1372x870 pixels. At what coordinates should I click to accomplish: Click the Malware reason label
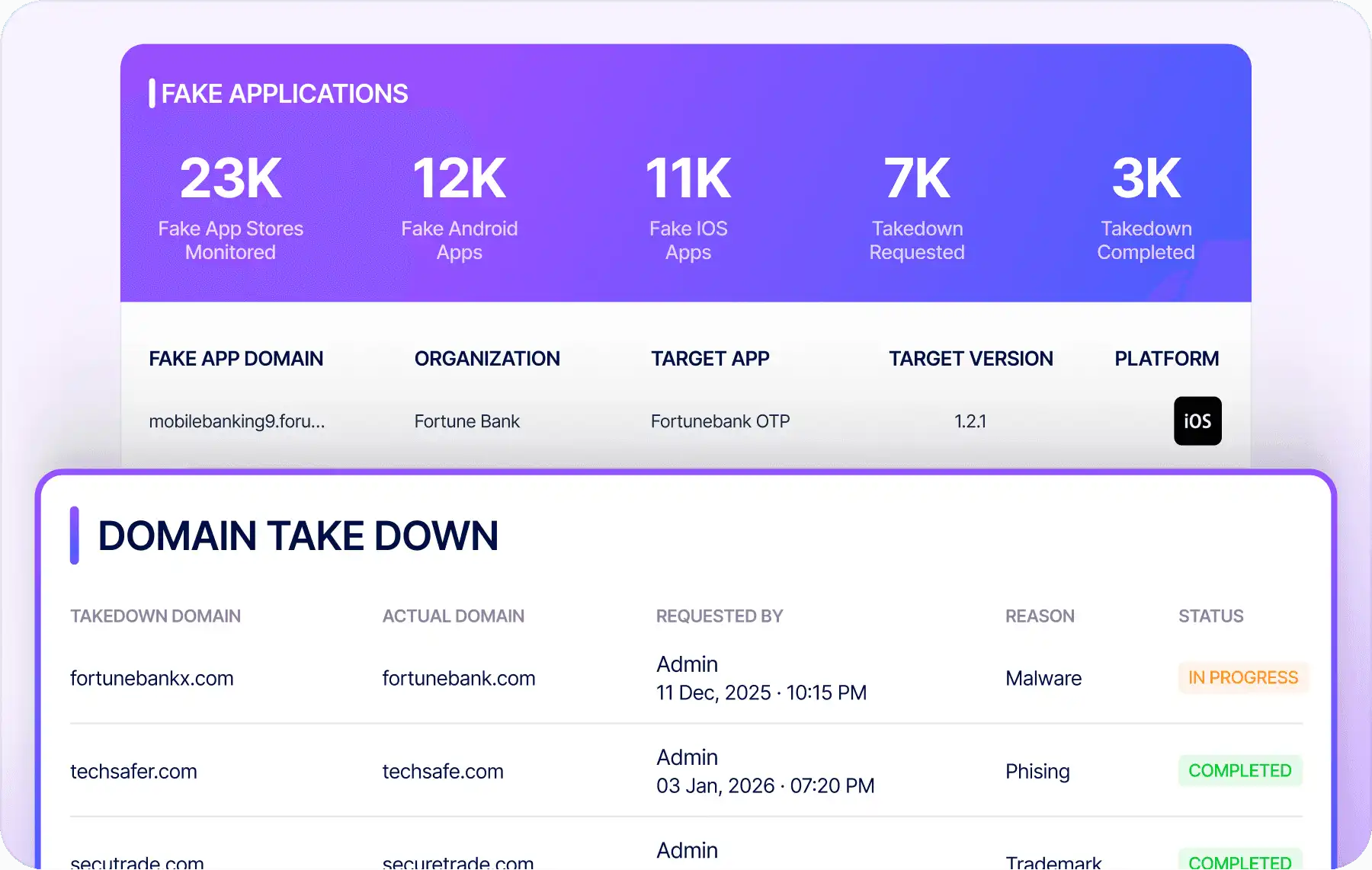pos(1043,678)
